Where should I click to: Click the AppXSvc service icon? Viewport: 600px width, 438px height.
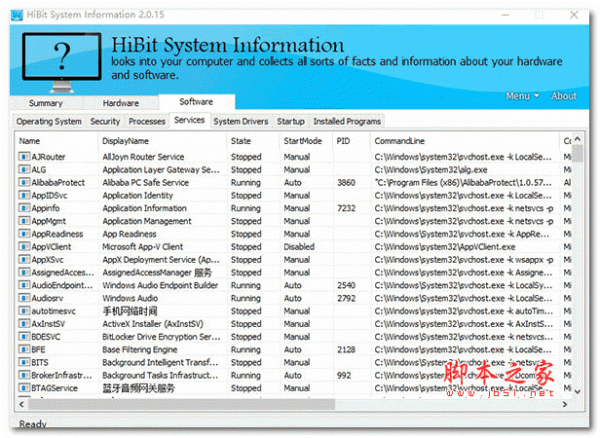pos(24,259)
